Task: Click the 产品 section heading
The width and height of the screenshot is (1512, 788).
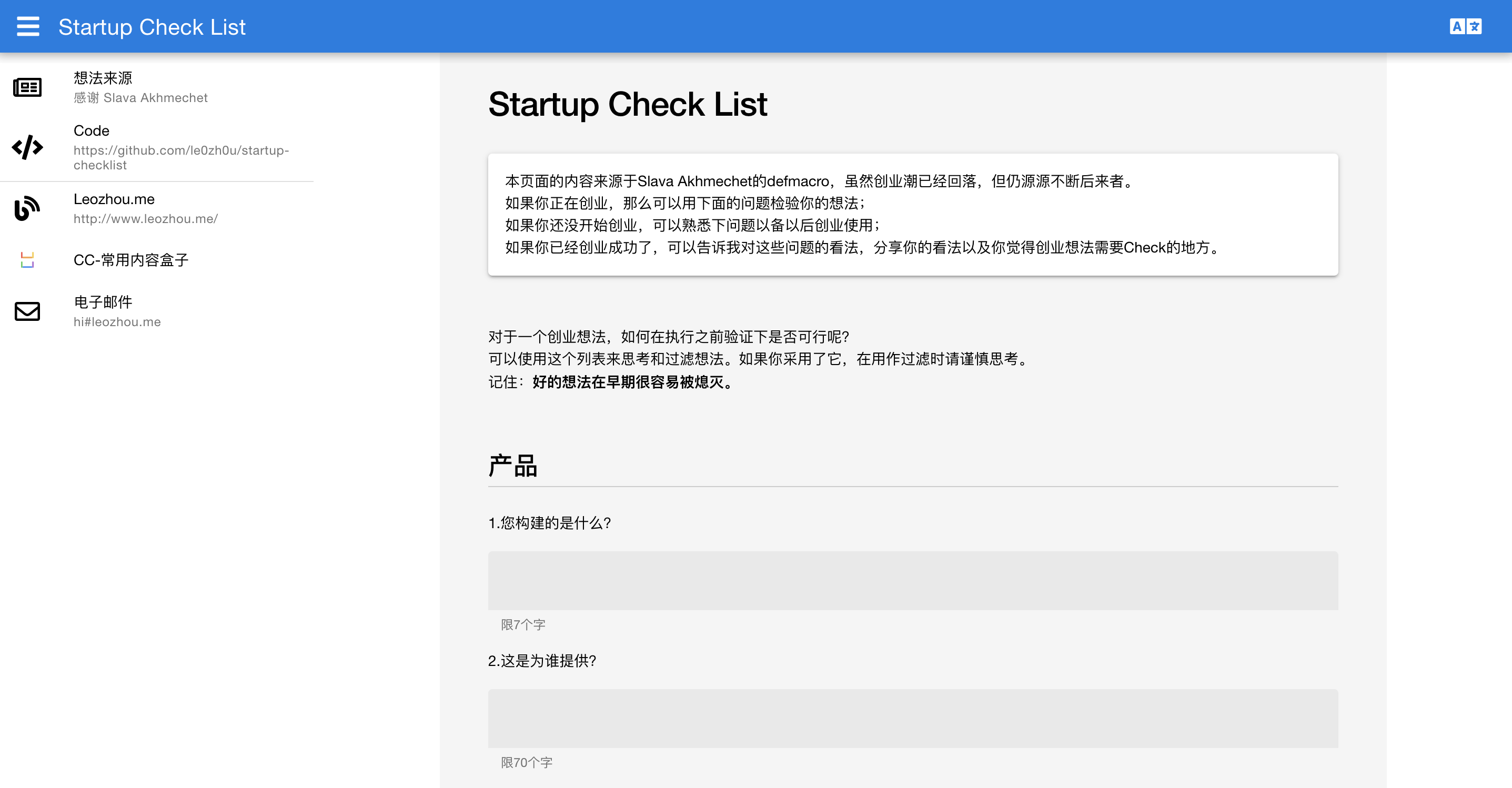Action: pos(513,466)
